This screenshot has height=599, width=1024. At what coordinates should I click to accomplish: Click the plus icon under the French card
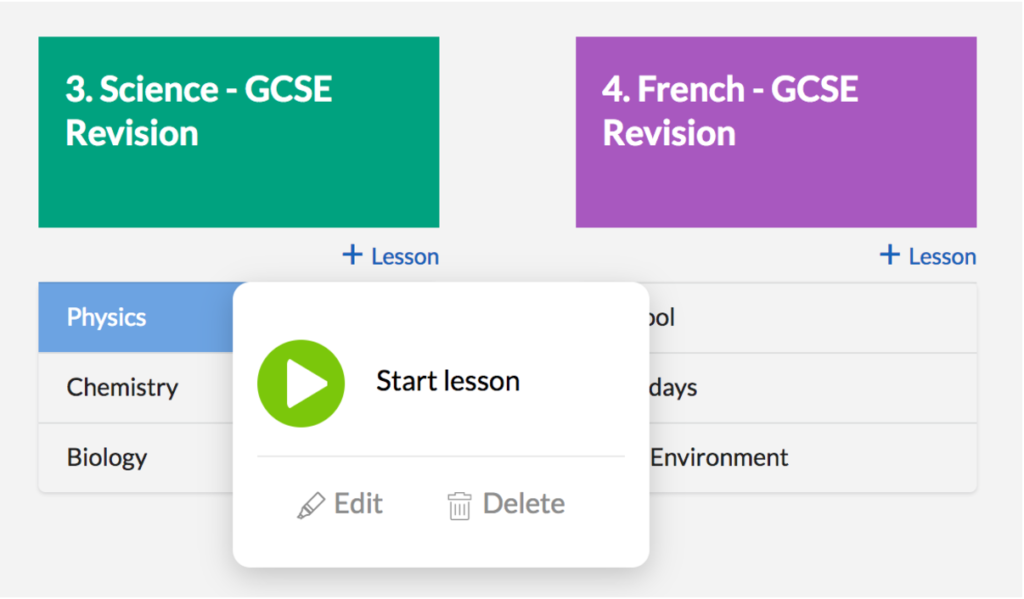click(889, 256)
